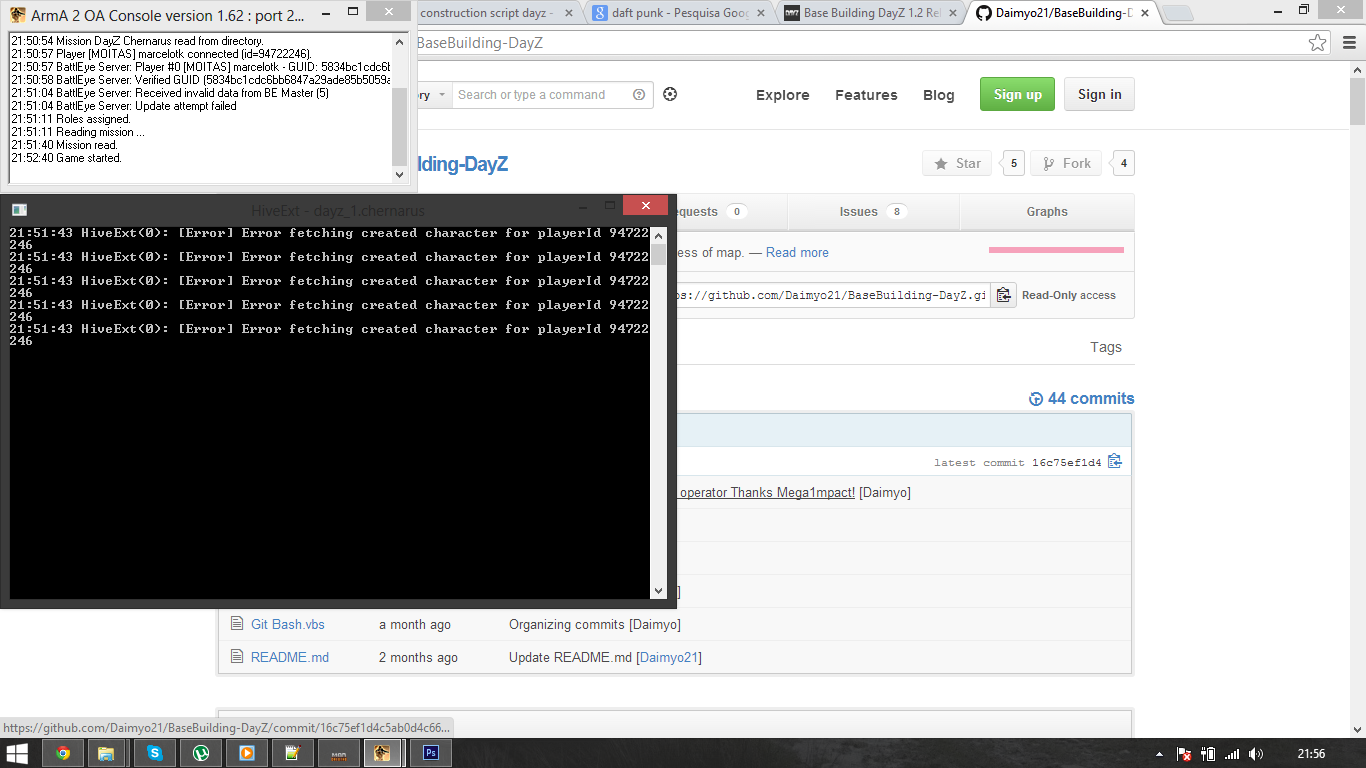Viewport: 1366px width, 768px height.
Task: Open Skype from the taskbar
Action: [x=154, y=753]
